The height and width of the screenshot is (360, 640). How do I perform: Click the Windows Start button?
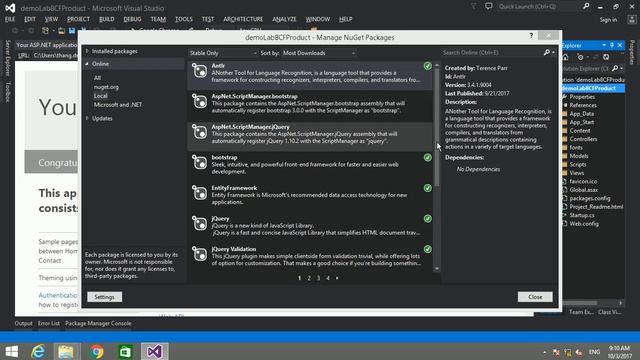(x=11, y=351)
